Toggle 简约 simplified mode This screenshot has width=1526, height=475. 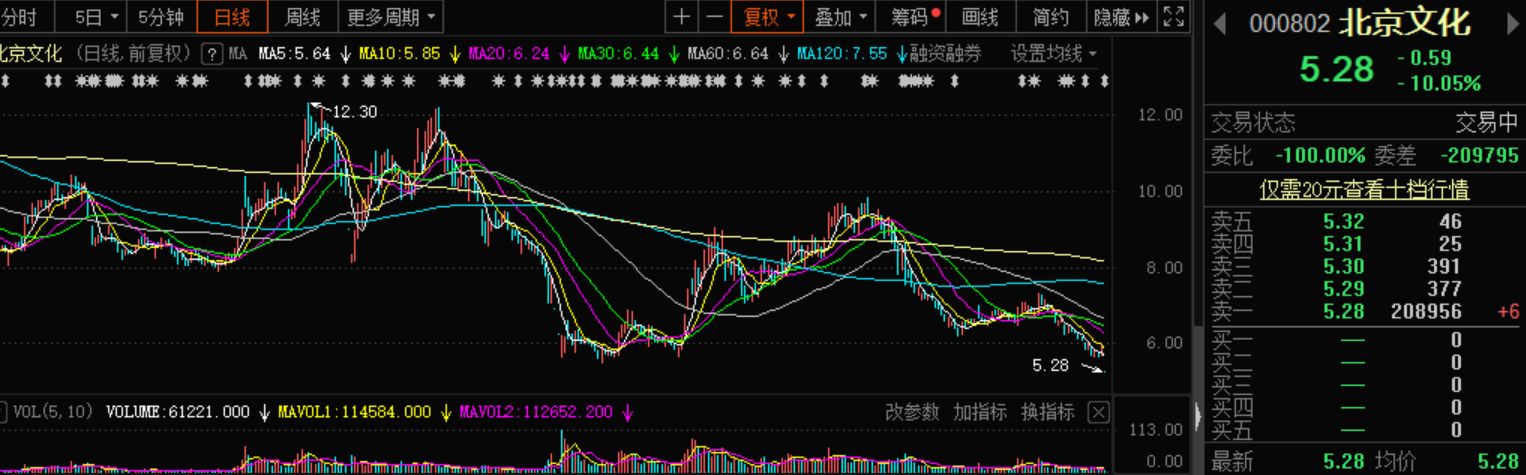click(x=1051, y=16)
